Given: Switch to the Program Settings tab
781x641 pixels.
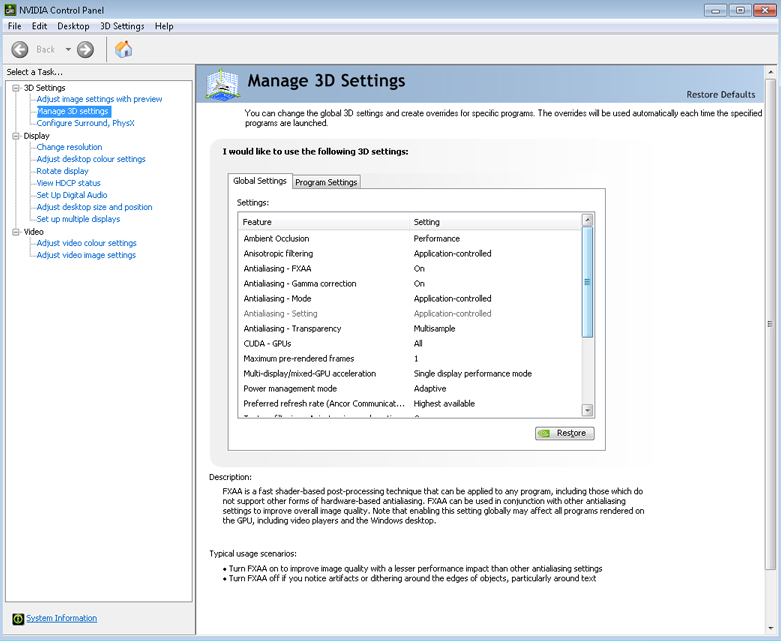Looking at the screenshot, I should 326,182.
